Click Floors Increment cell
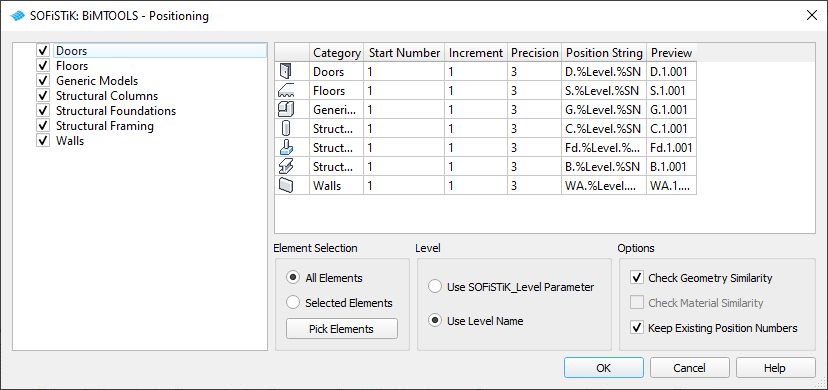828x390 pixels. pyautogui.click(x=476, y=91)
